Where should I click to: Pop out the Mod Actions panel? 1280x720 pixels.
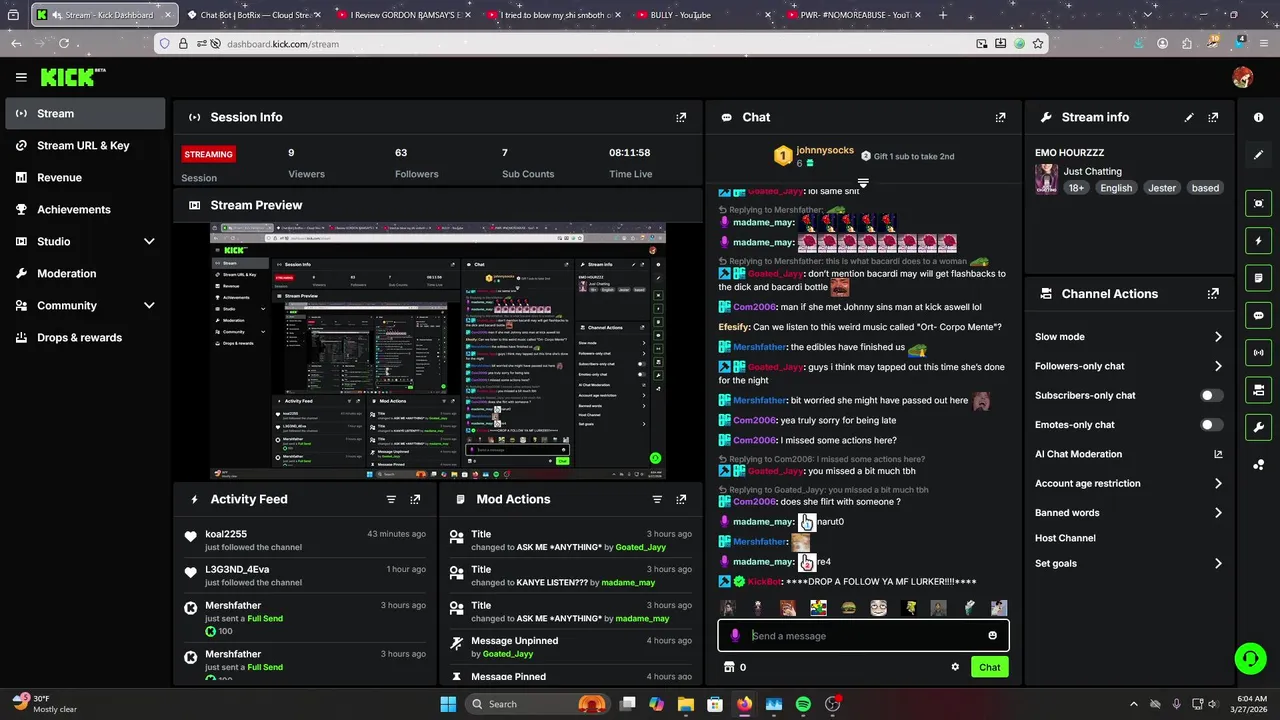point(681,499)
